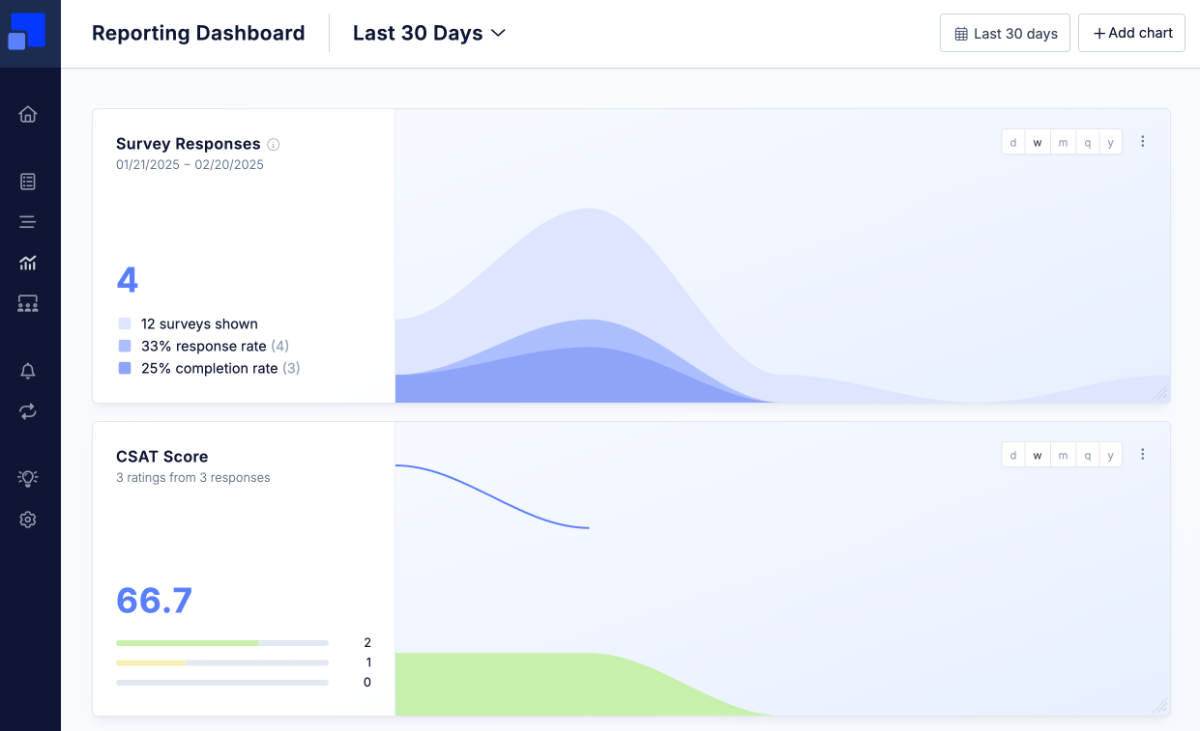Click the resize handle on the Survey Responses chart
Screen dimensions: 1200x731
pyautogui.click(x=1161, y=394)
